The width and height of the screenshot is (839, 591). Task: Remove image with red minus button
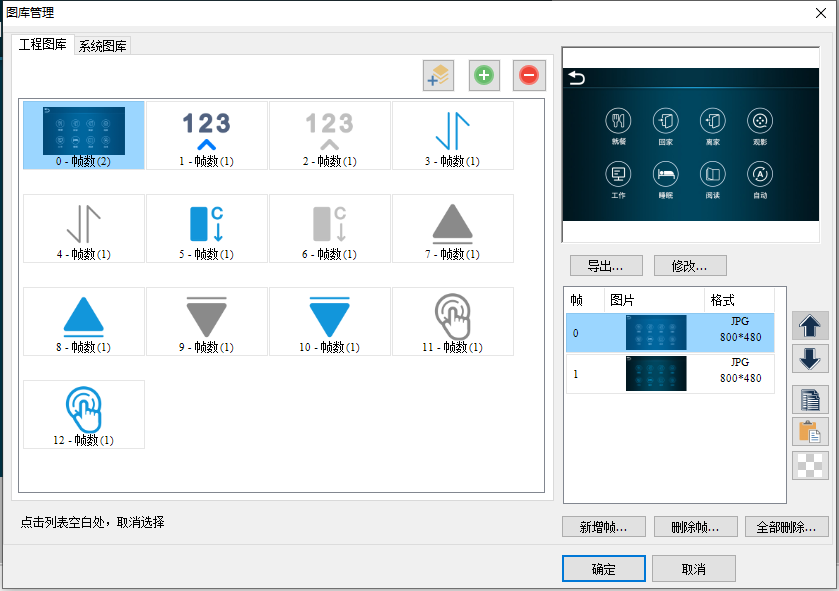[x=529, y=75]
